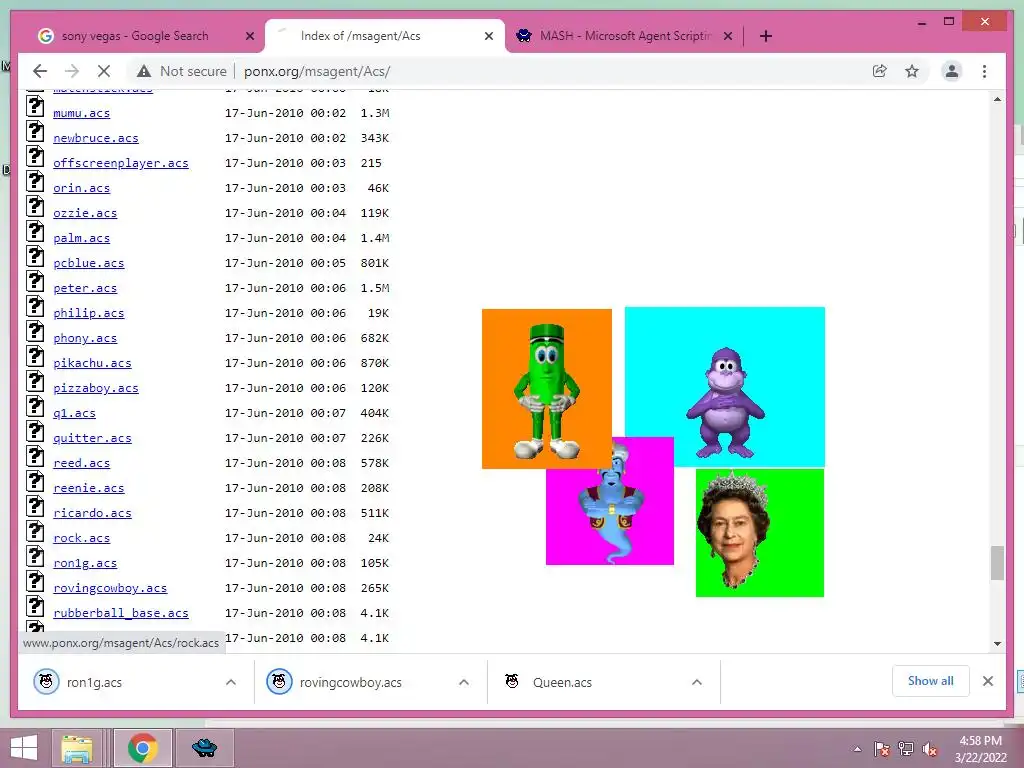The image size is (1024, 768).
Task: Click the browser forward arrow
Action: pyautogui.click(x=72, y=71)
